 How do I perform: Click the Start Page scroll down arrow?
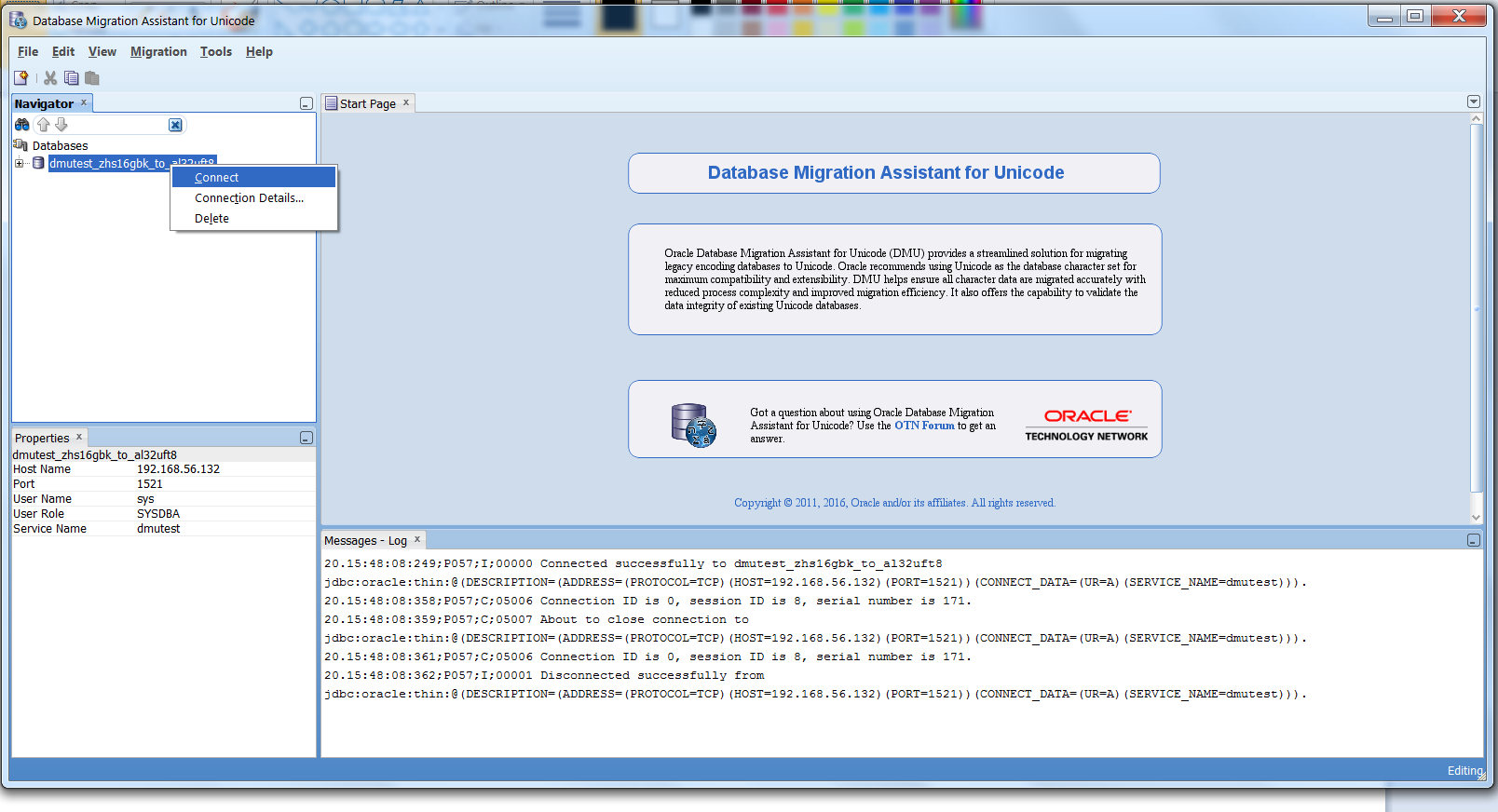click(1476, 517)
